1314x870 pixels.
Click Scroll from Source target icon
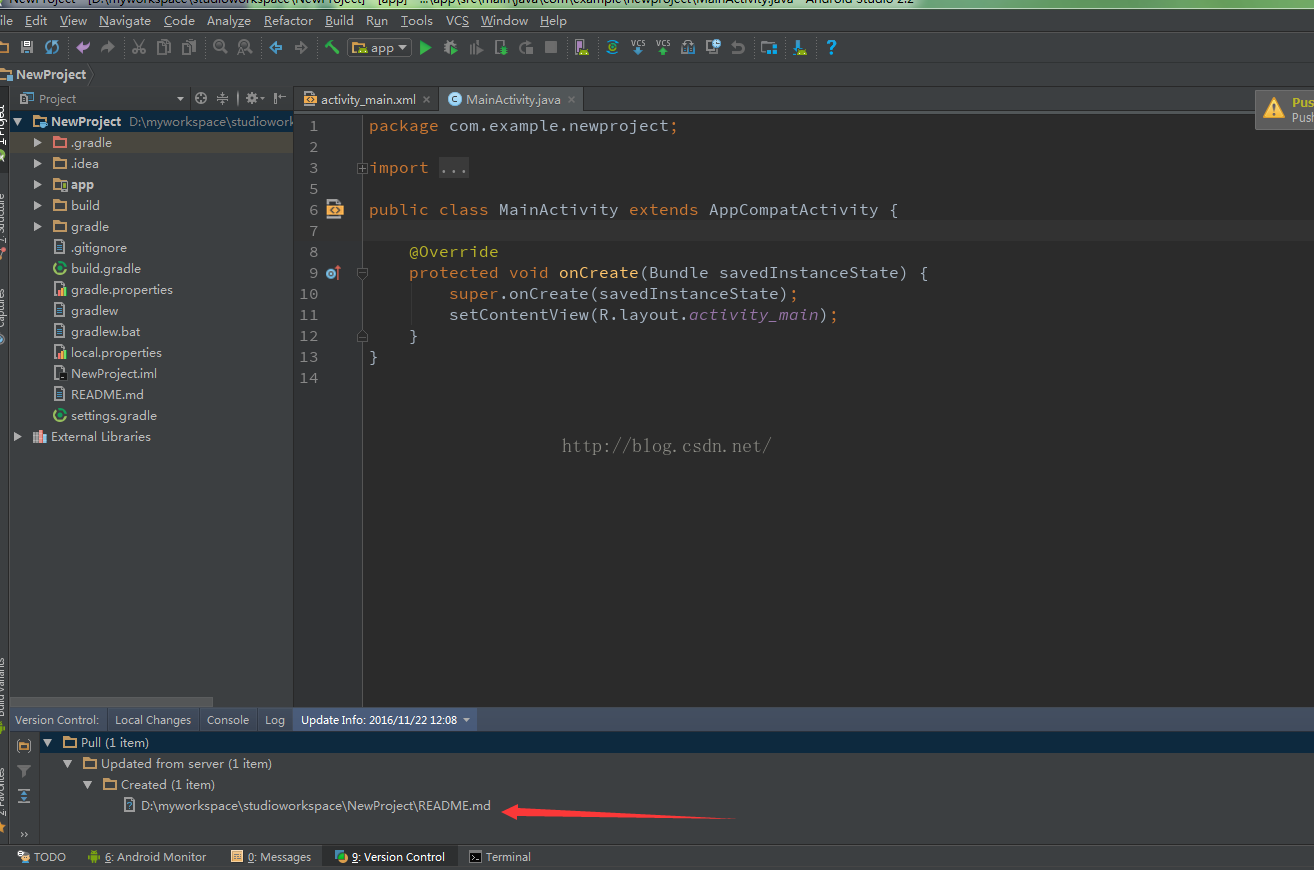[x=201, y=98]
